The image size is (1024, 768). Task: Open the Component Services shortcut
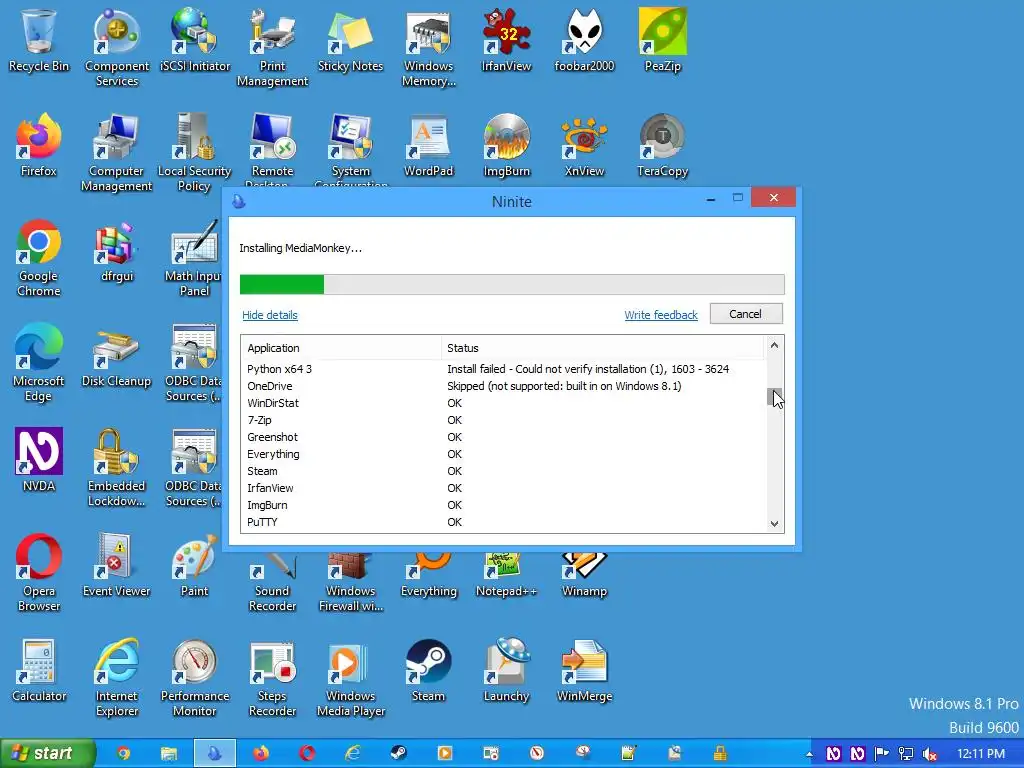tap(117, 47)
